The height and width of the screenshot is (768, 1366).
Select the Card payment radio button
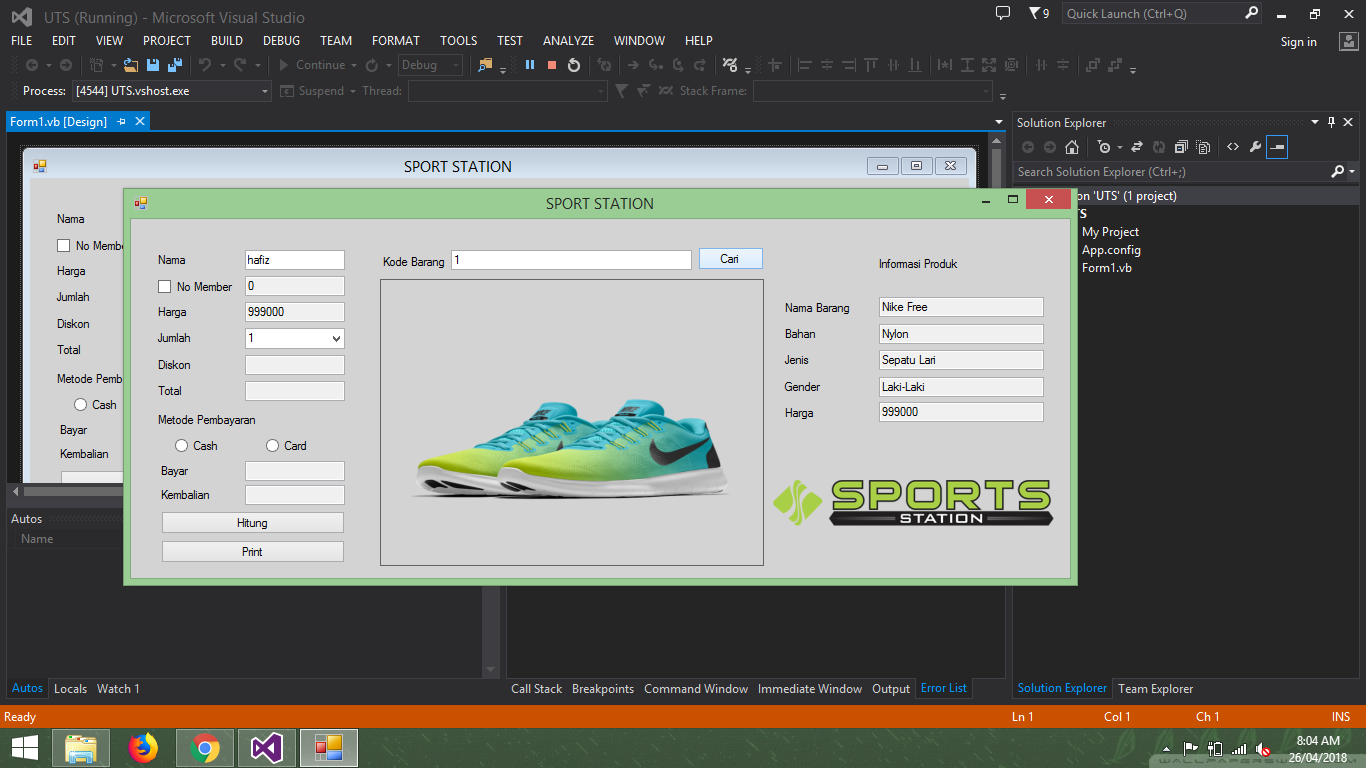(x=272, y=446)
